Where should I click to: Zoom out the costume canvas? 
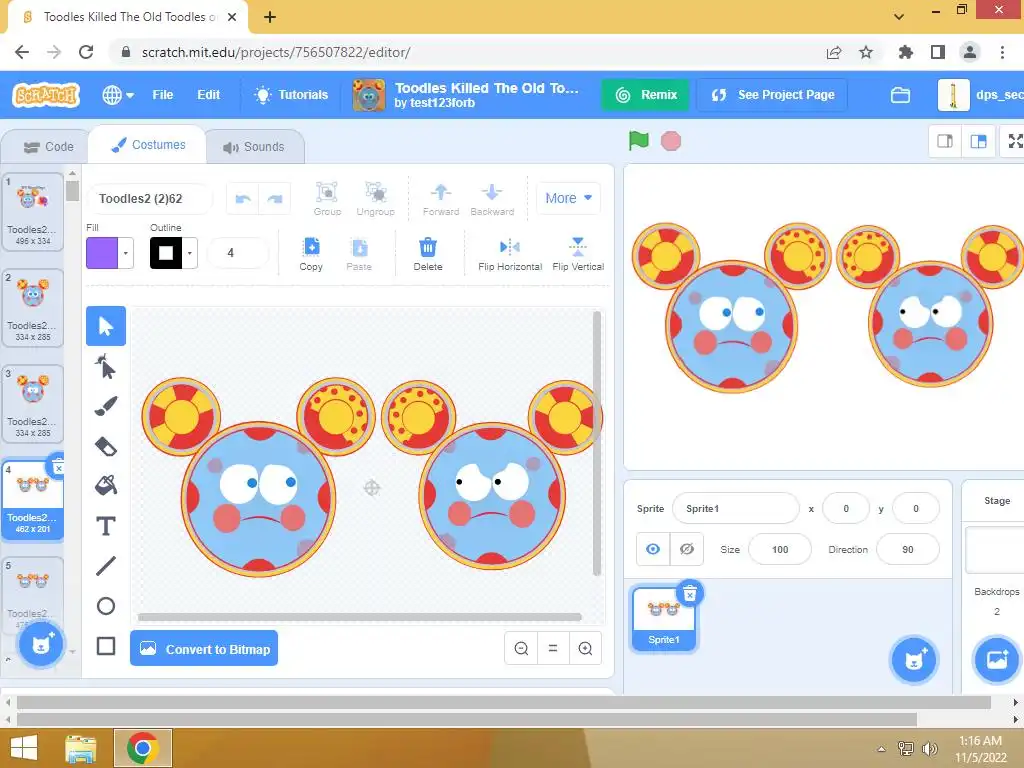pyautogui.click(x=521, y=648)
